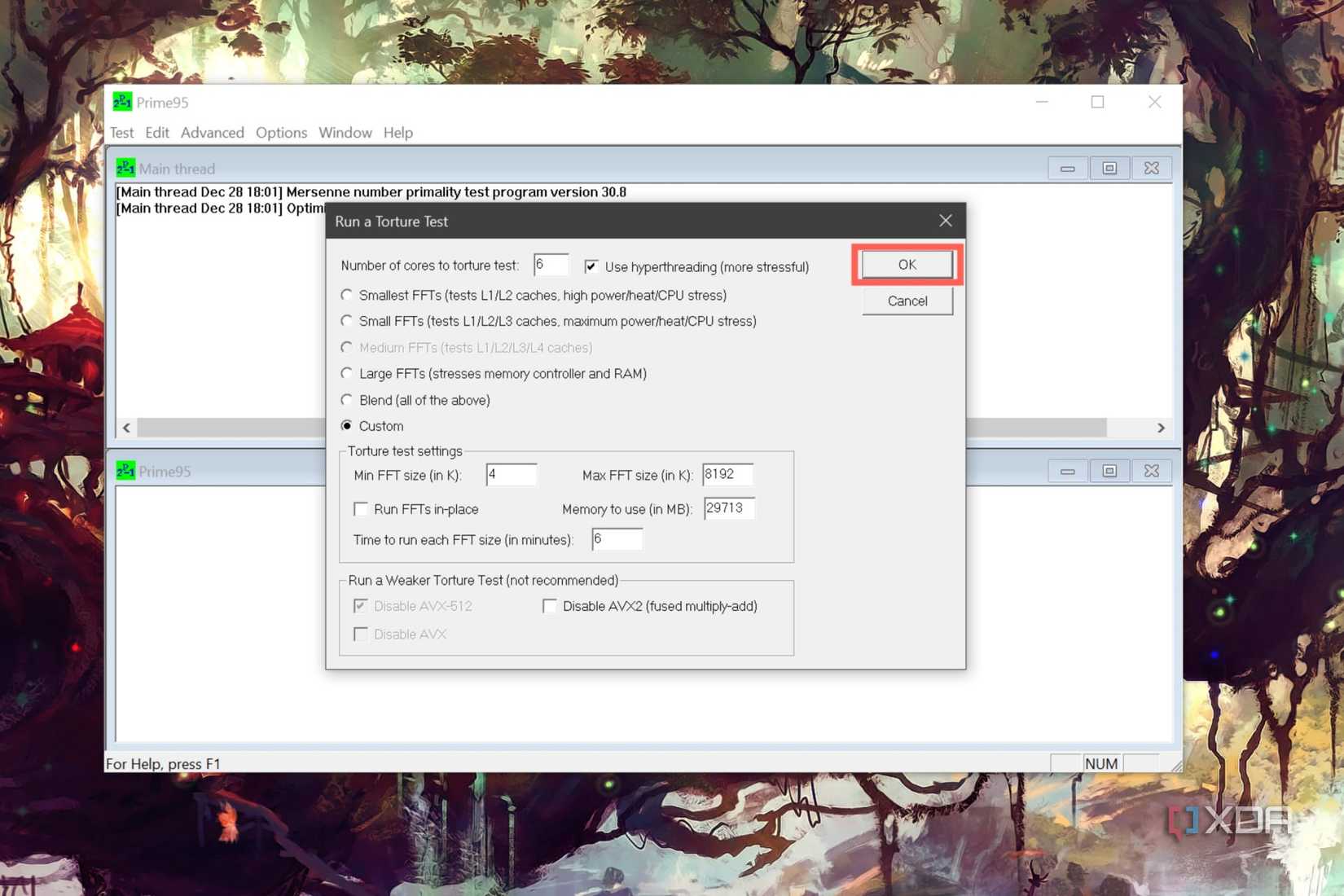Open the Options menu
Image resolution: width=1344 pixels, height=896 pixels.
(281, 133)
